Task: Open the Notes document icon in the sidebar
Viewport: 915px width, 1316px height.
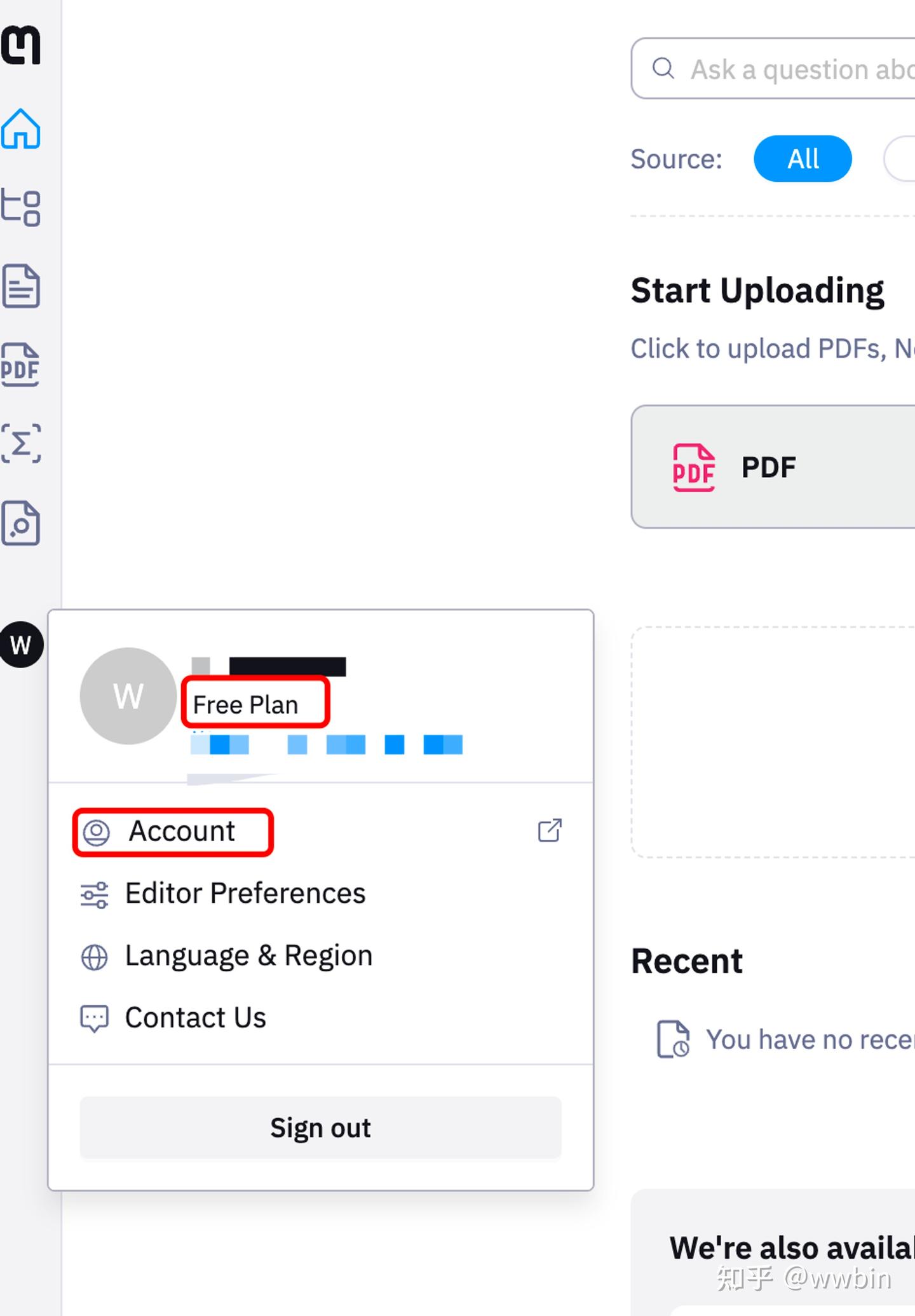Action: coord(21,286)
